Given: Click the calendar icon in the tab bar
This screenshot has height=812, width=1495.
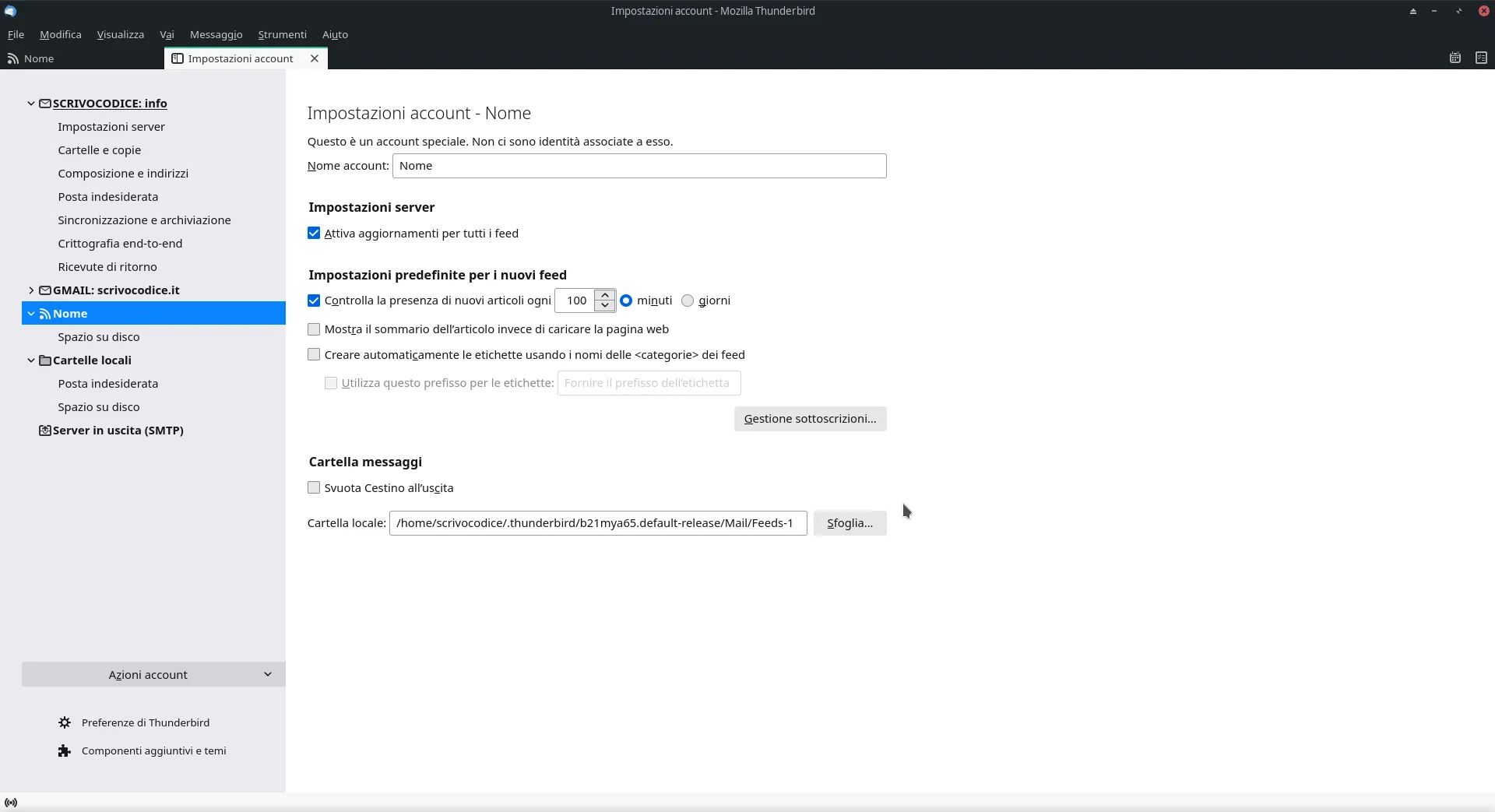Looking at the screenshot, I should click(1455, 58).
